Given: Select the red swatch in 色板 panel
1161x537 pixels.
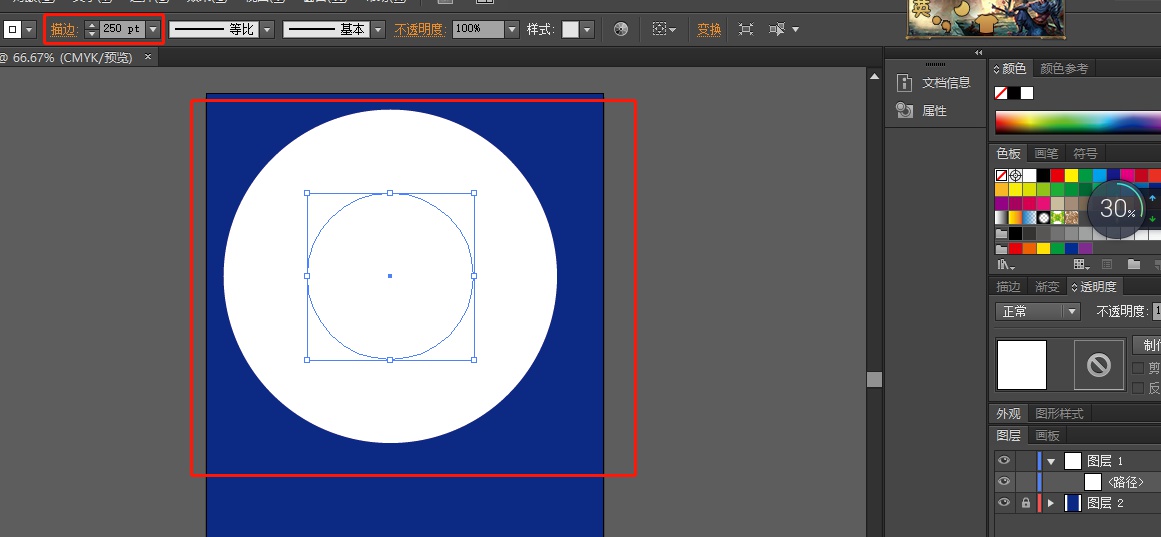Looking at the screenshot, I should [x=1057, y=176].
